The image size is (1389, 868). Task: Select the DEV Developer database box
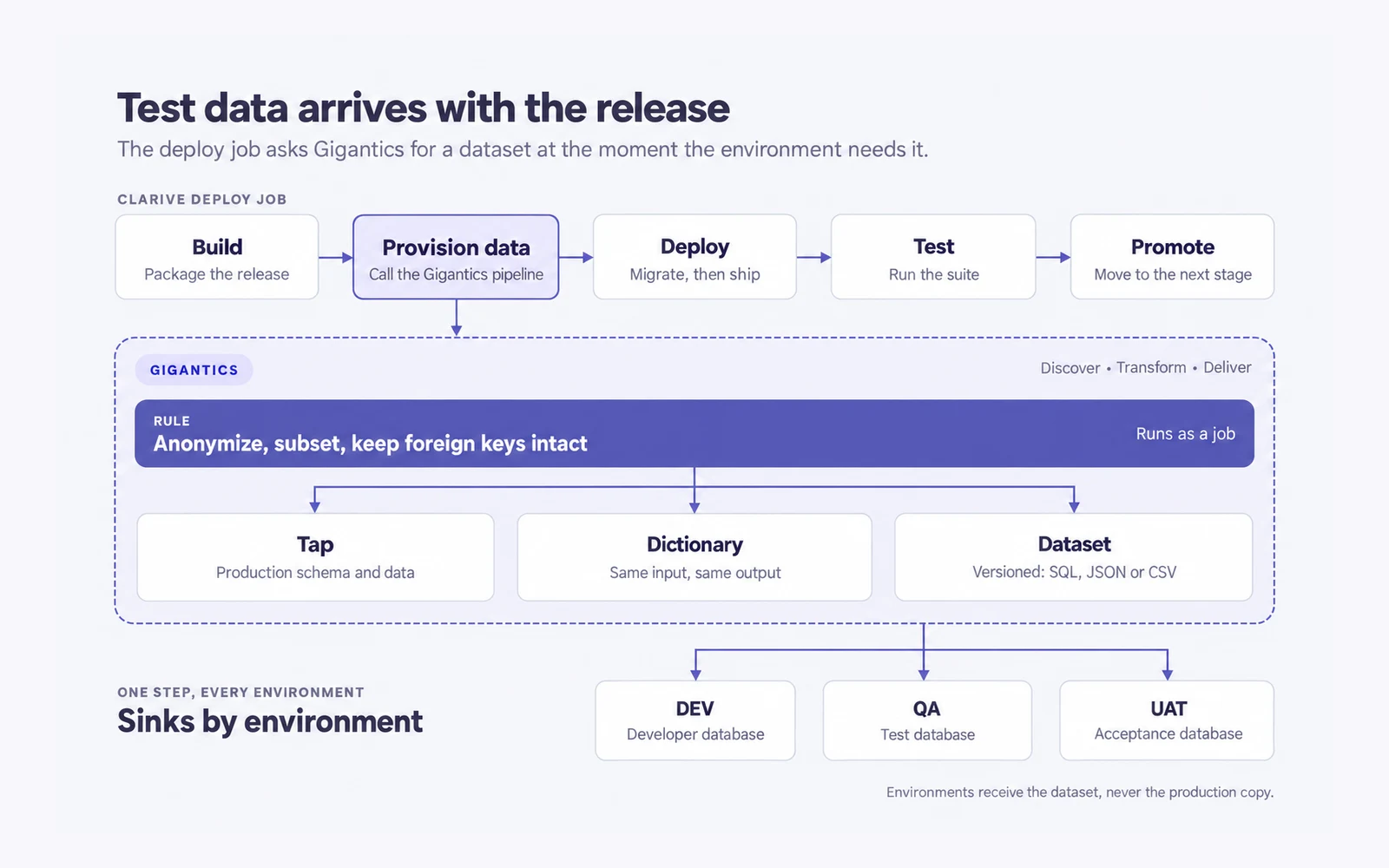coord(695,720)
